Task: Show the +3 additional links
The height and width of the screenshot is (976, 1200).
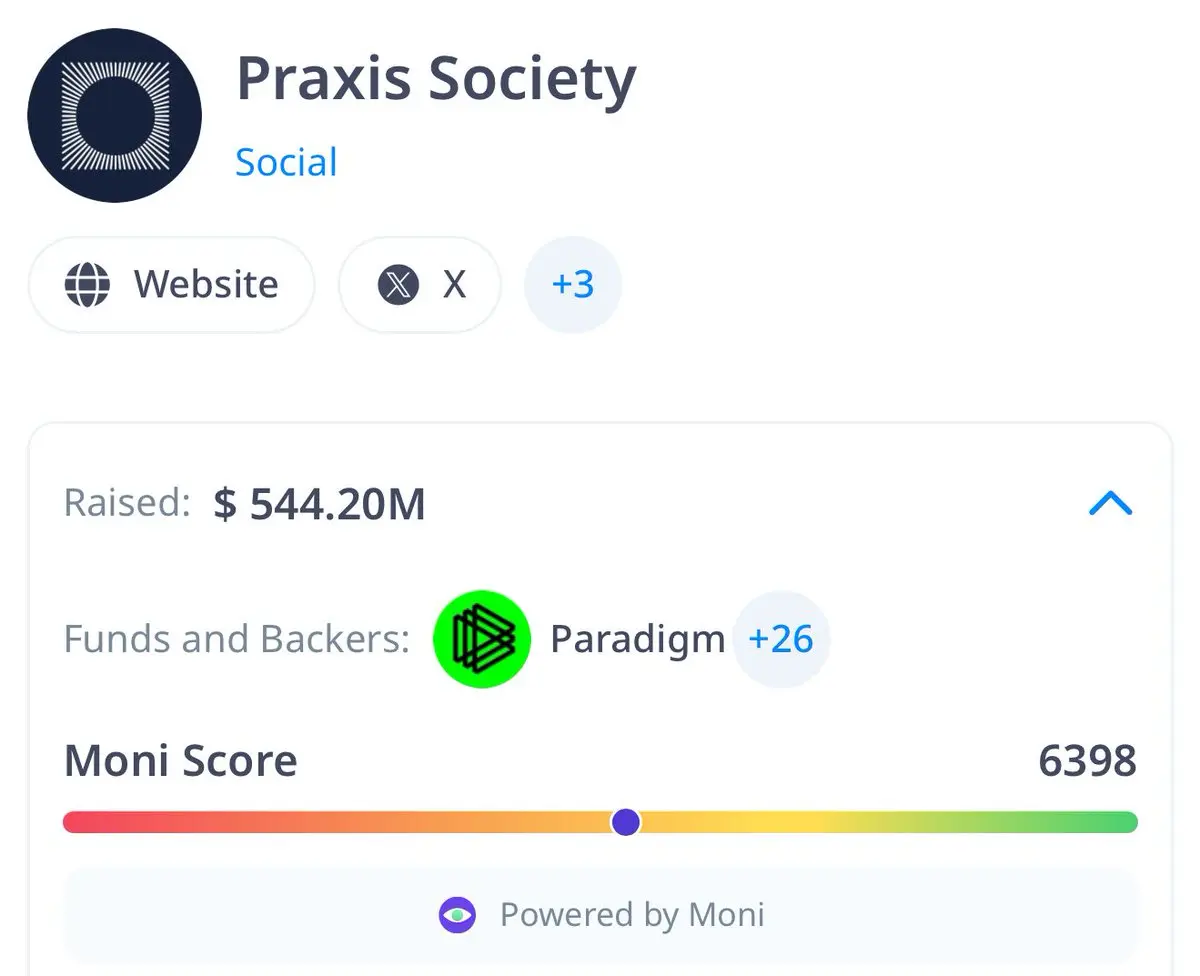Action: pos(573,285)
